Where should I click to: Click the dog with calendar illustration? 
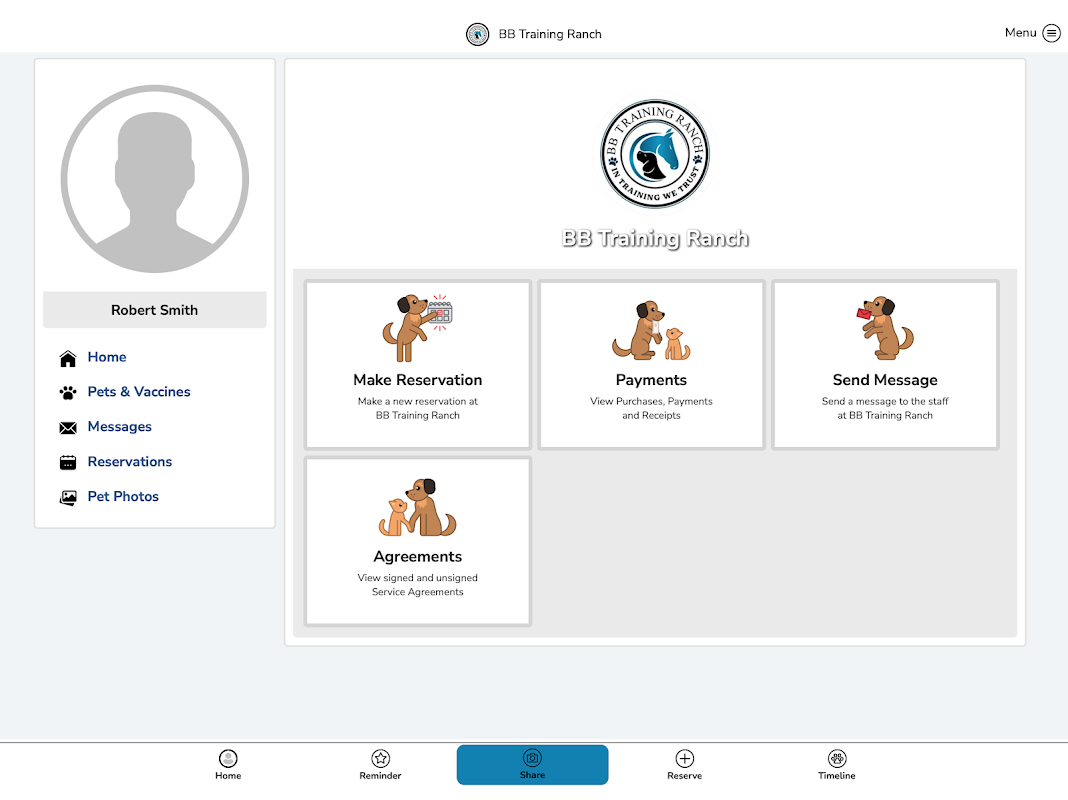click(x=418, y=328)
